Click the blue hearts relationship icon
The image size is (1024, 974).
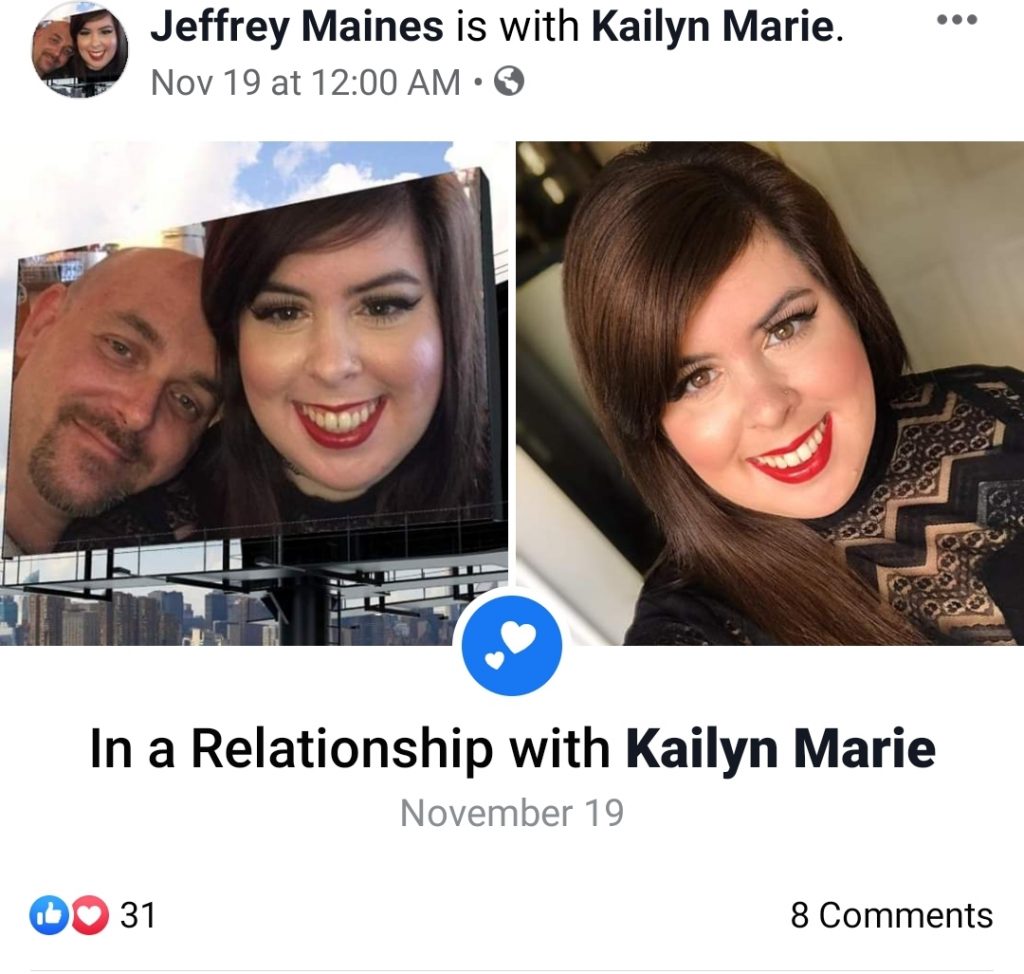coord(511,644)
